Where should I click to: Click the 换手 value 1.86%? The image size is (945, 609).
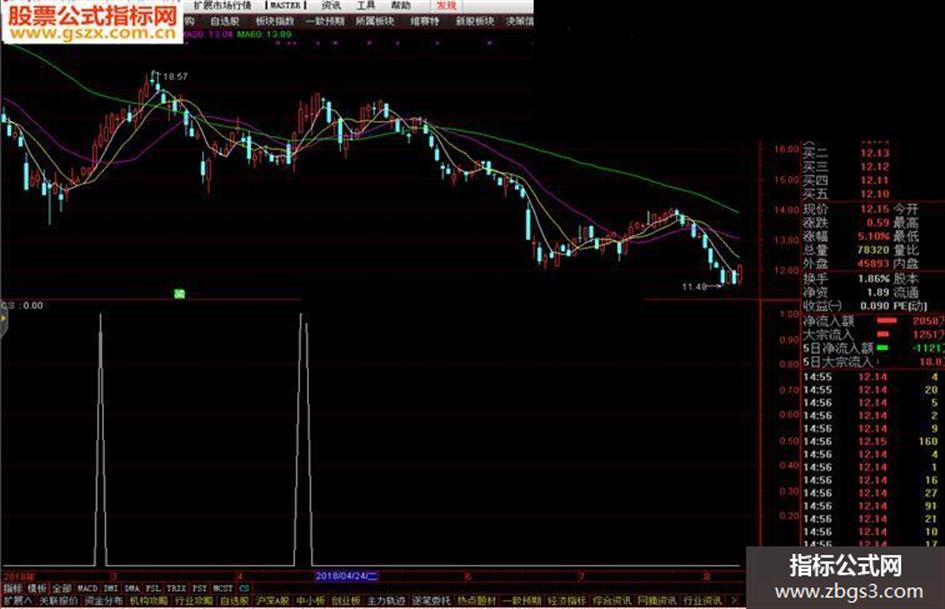click(874, 279)
